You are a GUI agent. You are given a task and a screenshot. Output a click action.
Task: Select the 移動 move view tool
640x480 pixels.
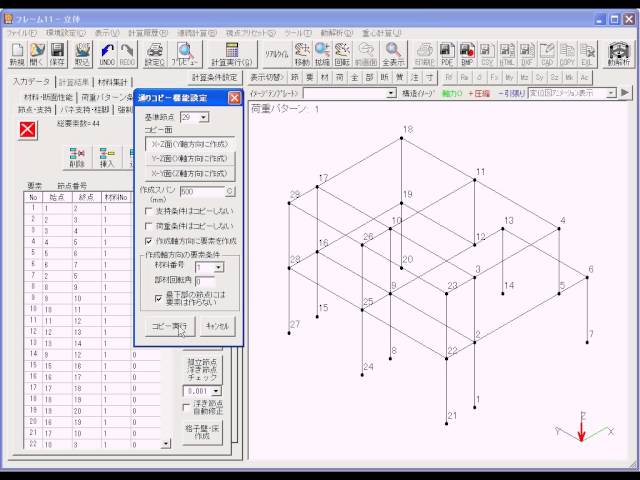[302, 54]
